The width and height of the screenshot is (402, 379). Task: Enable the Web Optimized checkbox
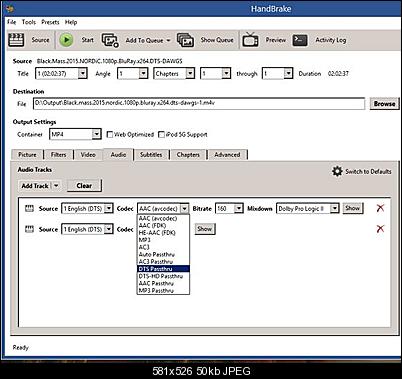pos(109,134)
